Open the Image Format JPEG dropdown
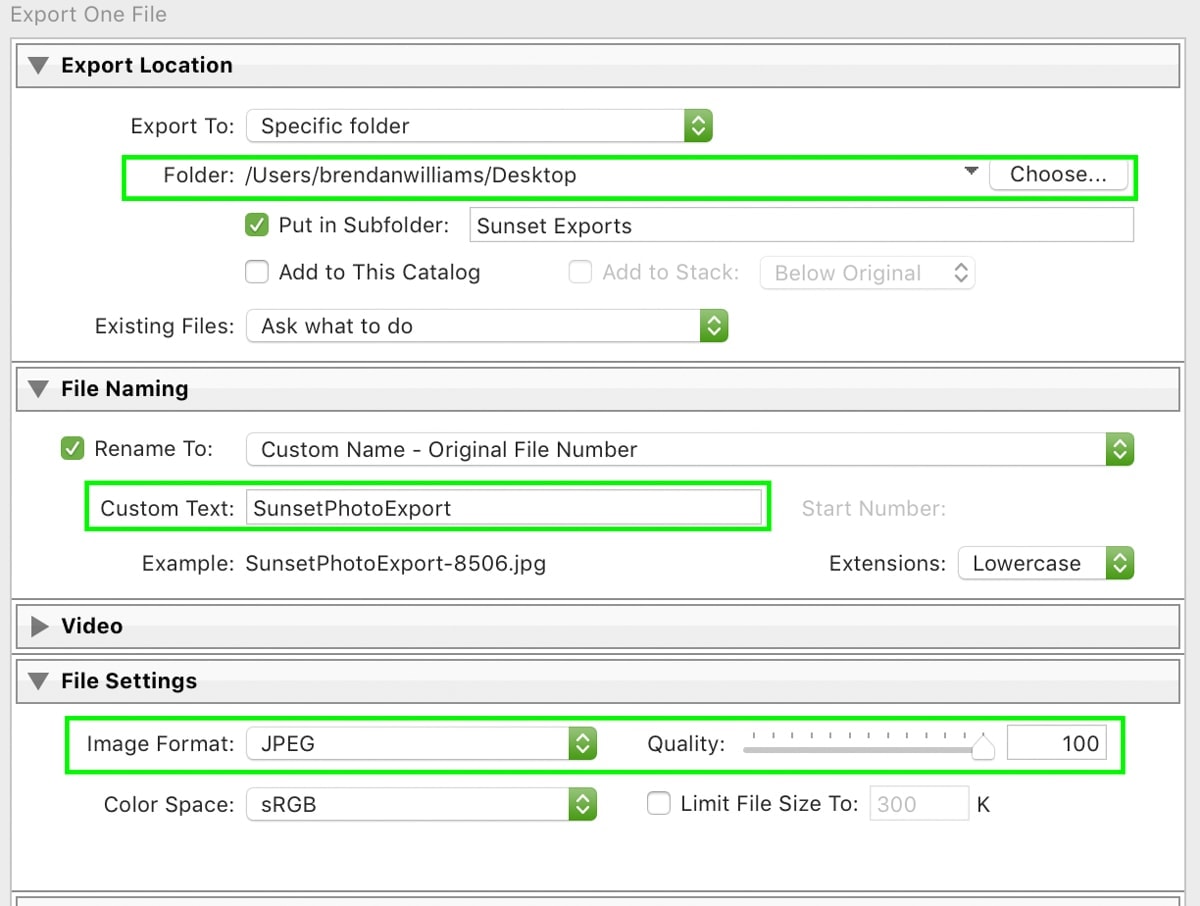 click(x=421, y=743)
